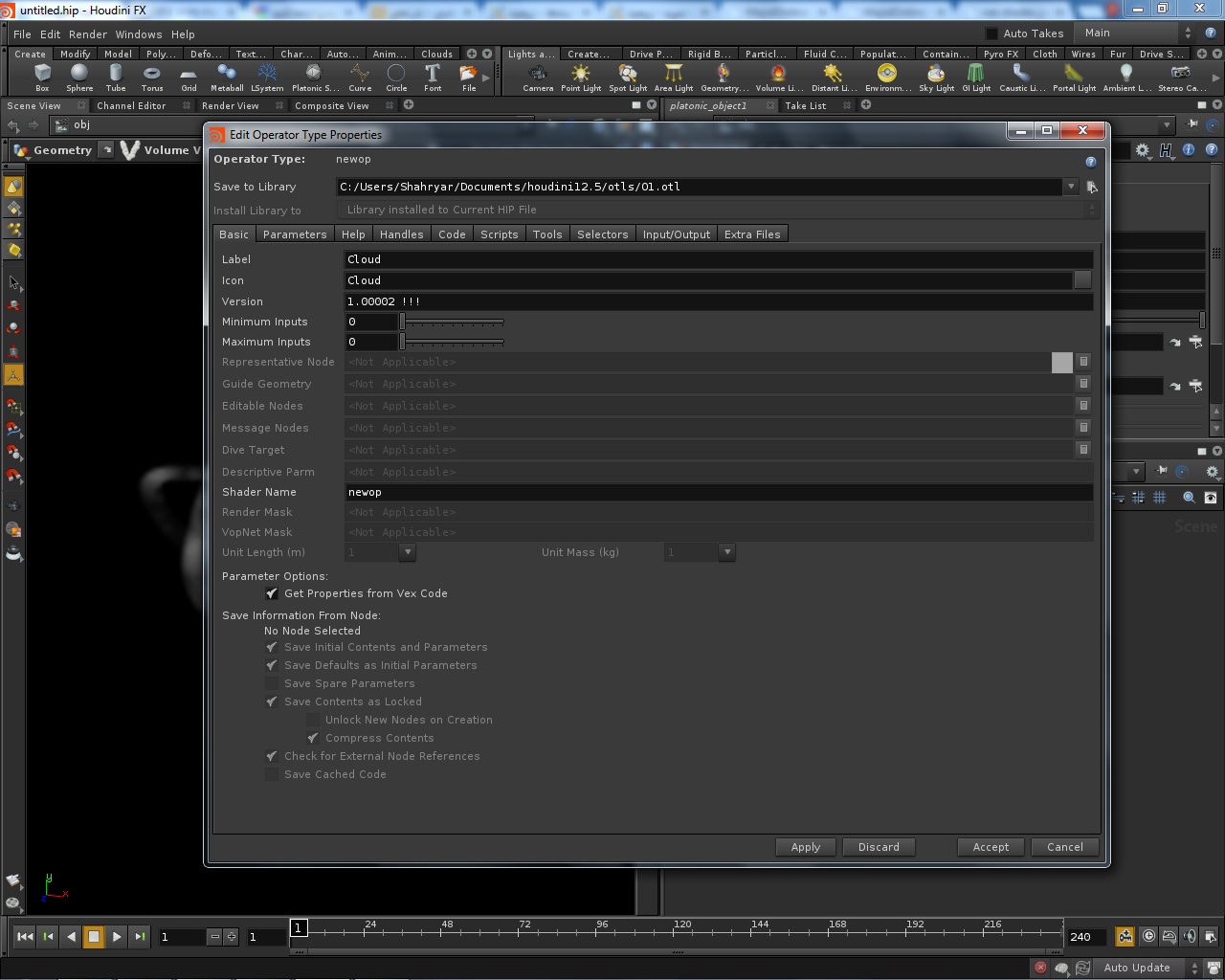Image resolution: width=1225 pixels, height=980 pixels.
Task: Open the Unit Length dropdown
Action: (407, 552)
